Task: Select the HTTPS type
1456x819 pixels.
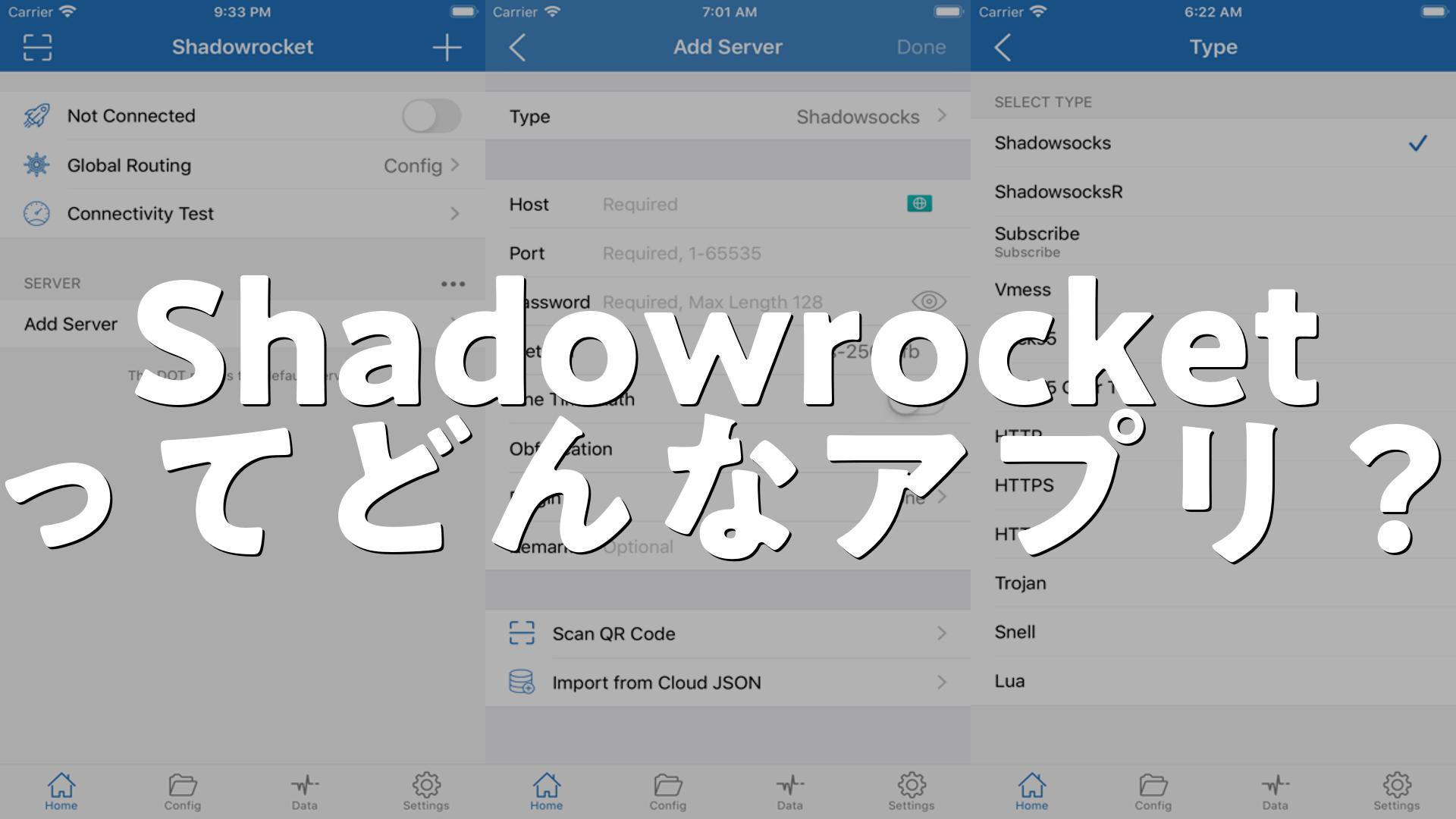Action: (1213, 485)
